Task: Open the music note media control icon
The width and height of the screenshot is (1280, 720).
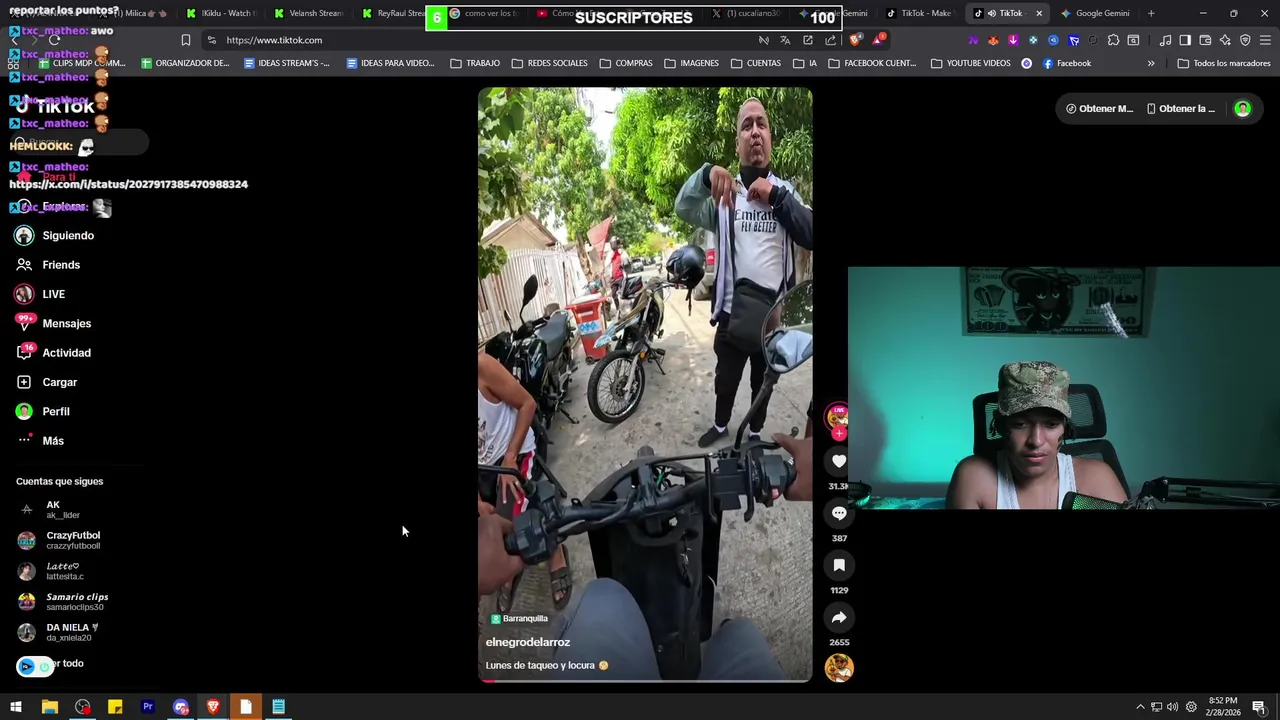Action: 1165,40
